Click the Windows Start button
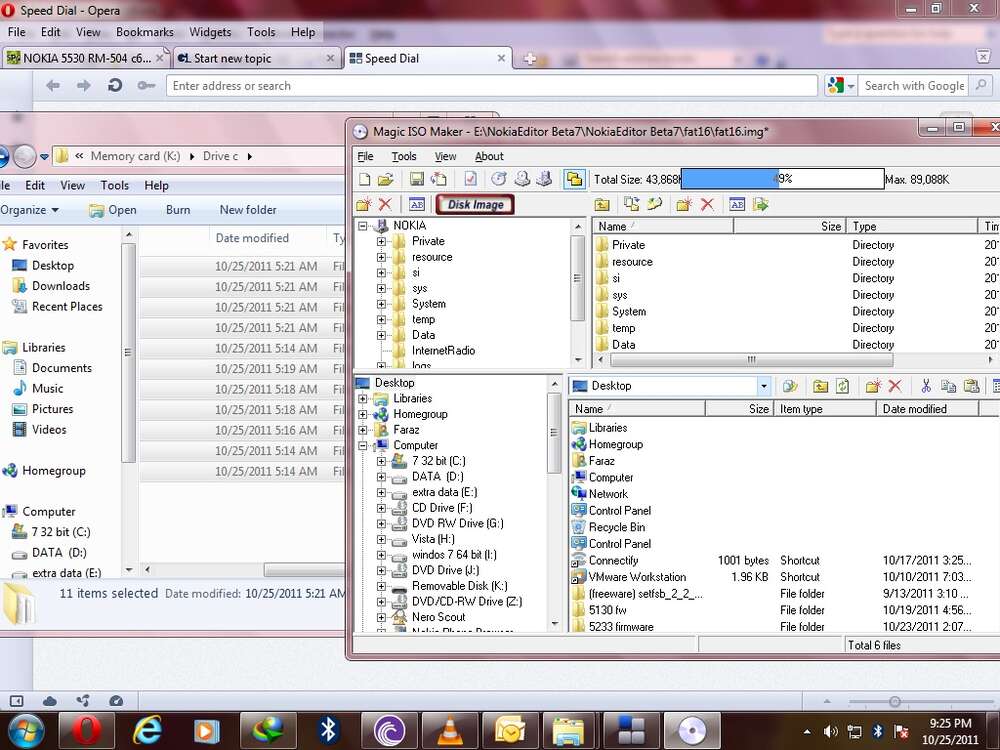The width and height of the screenshot is (1000, 750). (26, 731)
